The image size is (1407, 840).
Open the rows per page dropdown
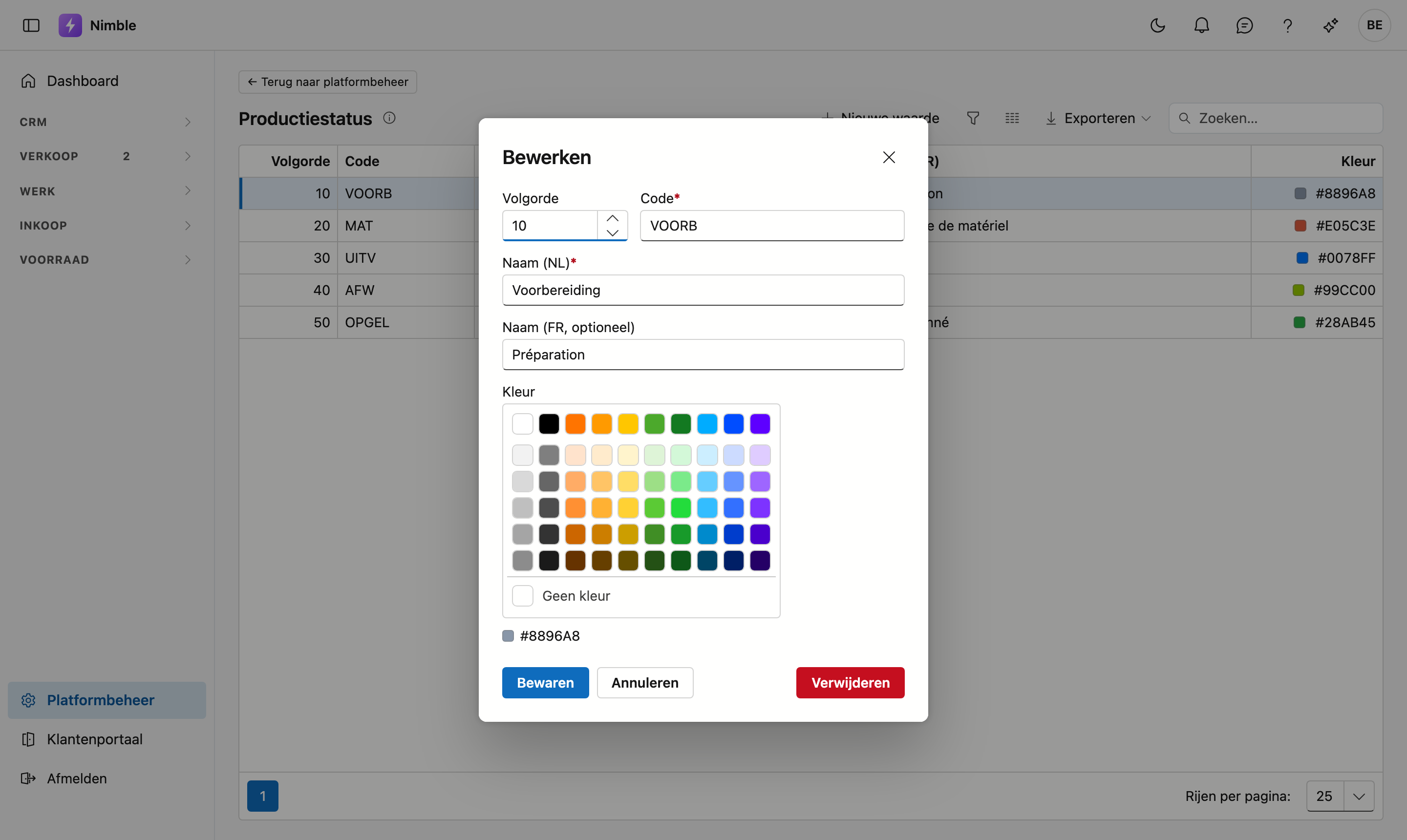1360,797
